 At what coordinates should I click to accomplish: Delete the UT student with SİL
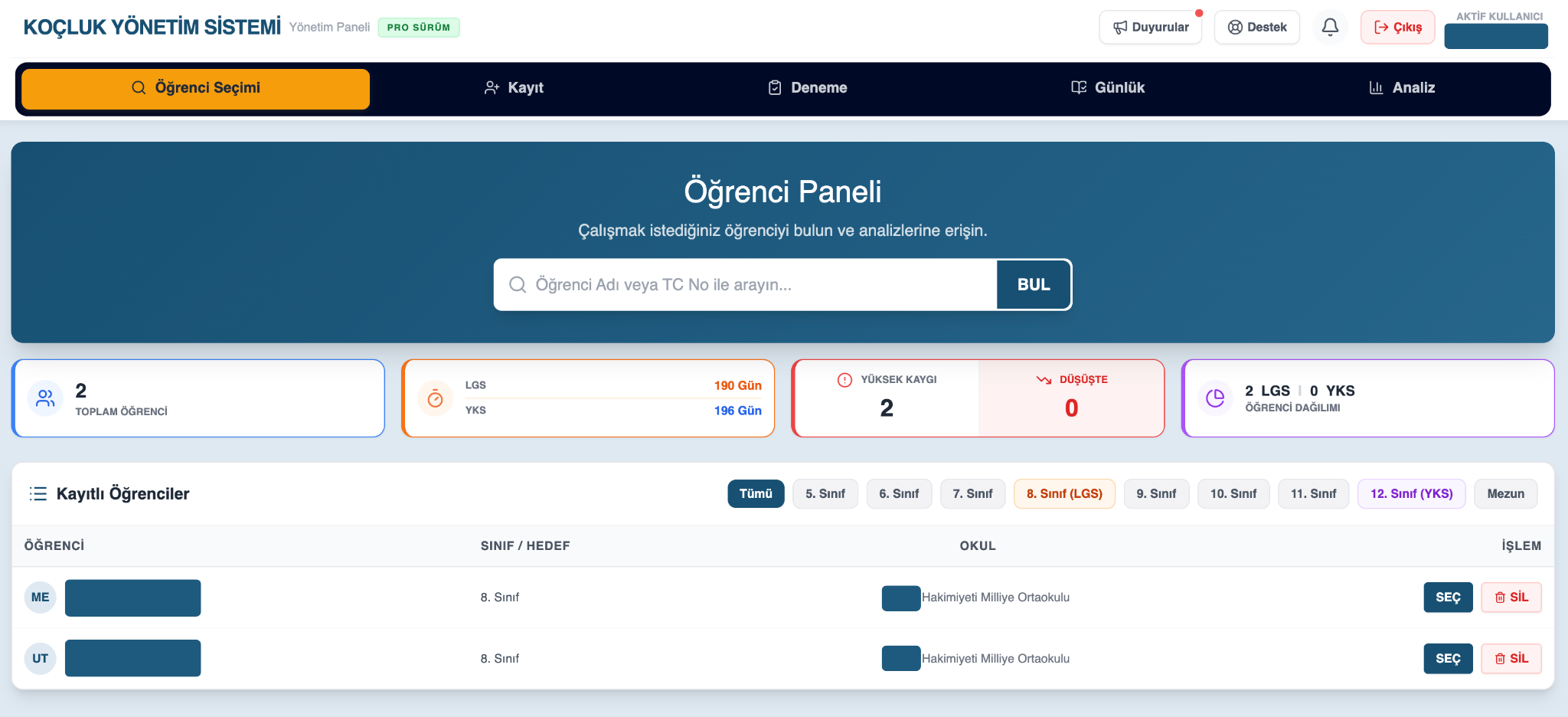1511,659
